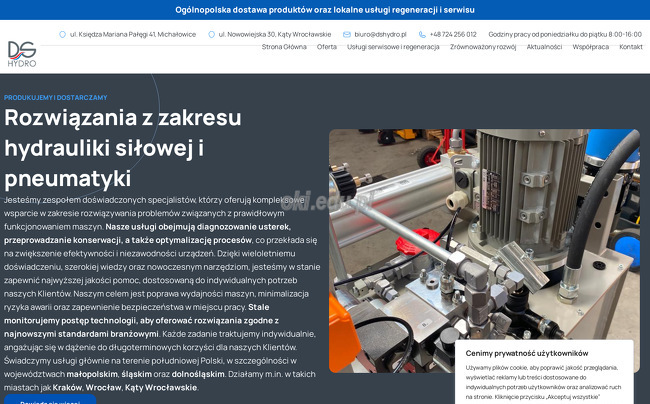Open the Strona Główna menu item
The image size is (650, 404).
pyautogui.click(x=284, y=47)
